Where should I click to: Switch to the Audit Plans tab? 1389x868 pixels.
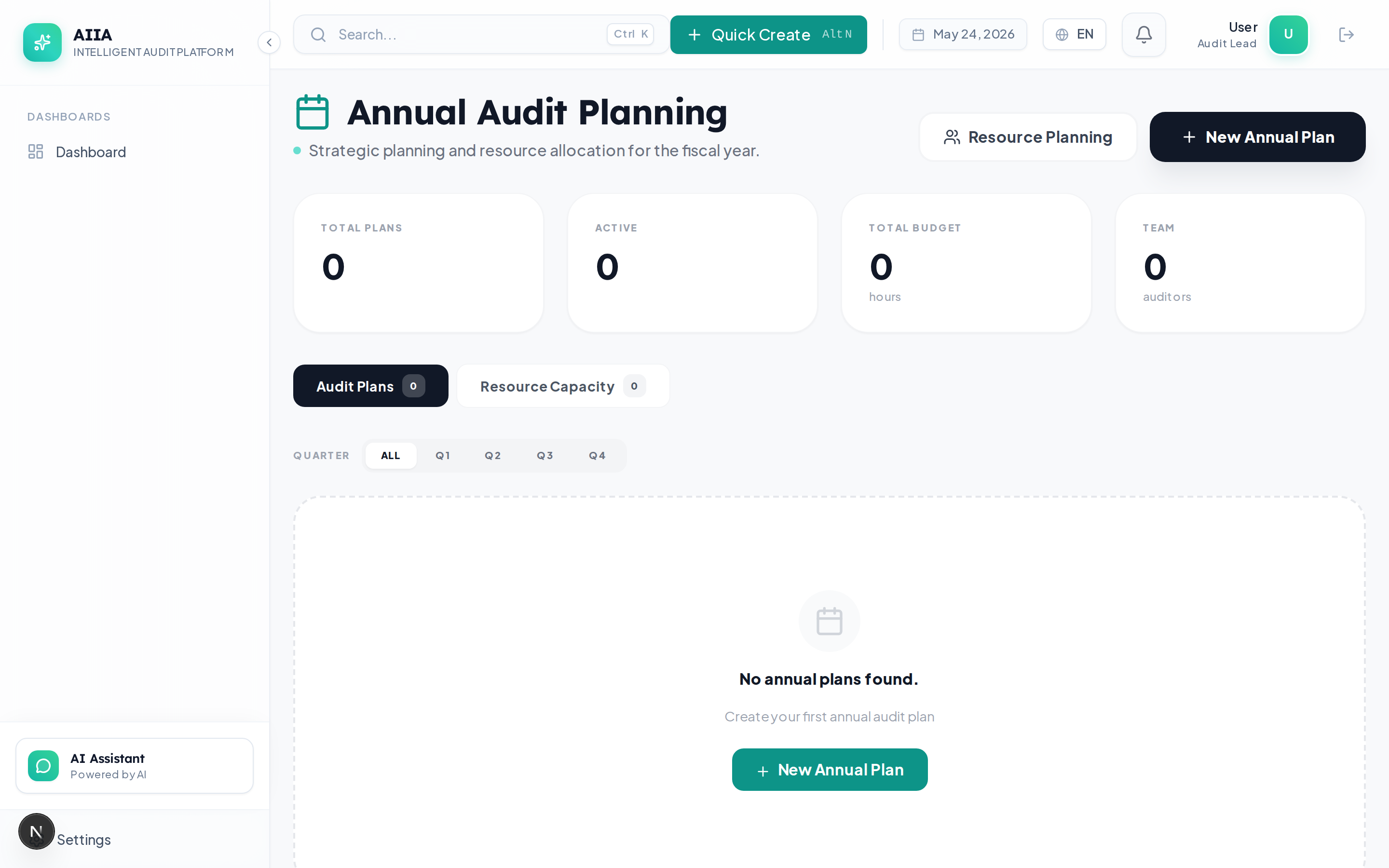(370, 386)
